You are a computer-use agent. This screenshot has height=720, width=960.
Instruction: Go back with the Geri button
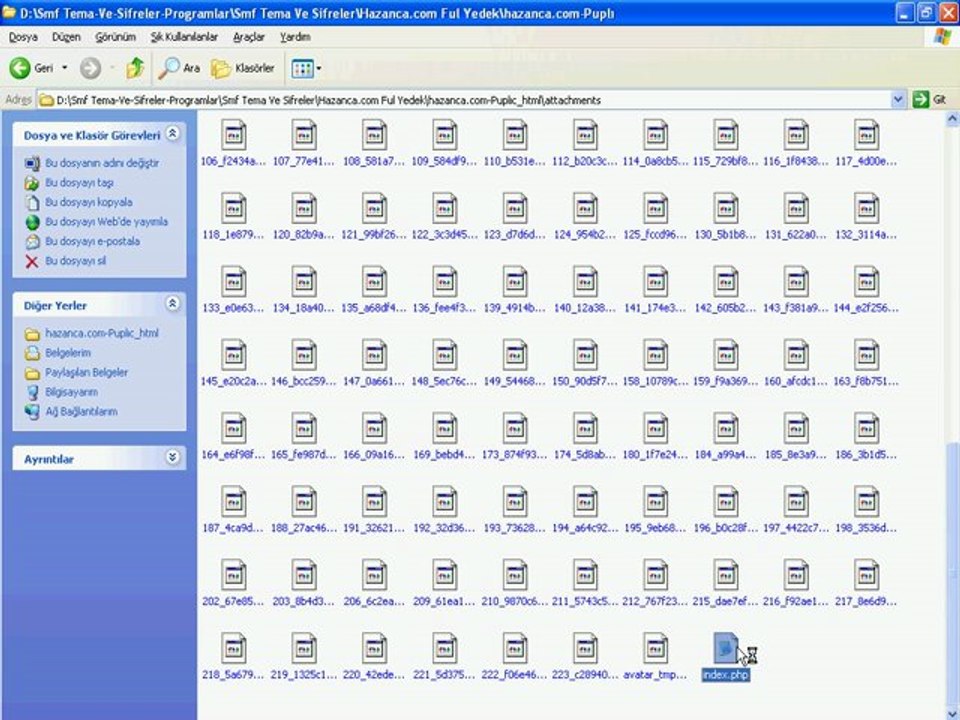(x=31, y=68)
